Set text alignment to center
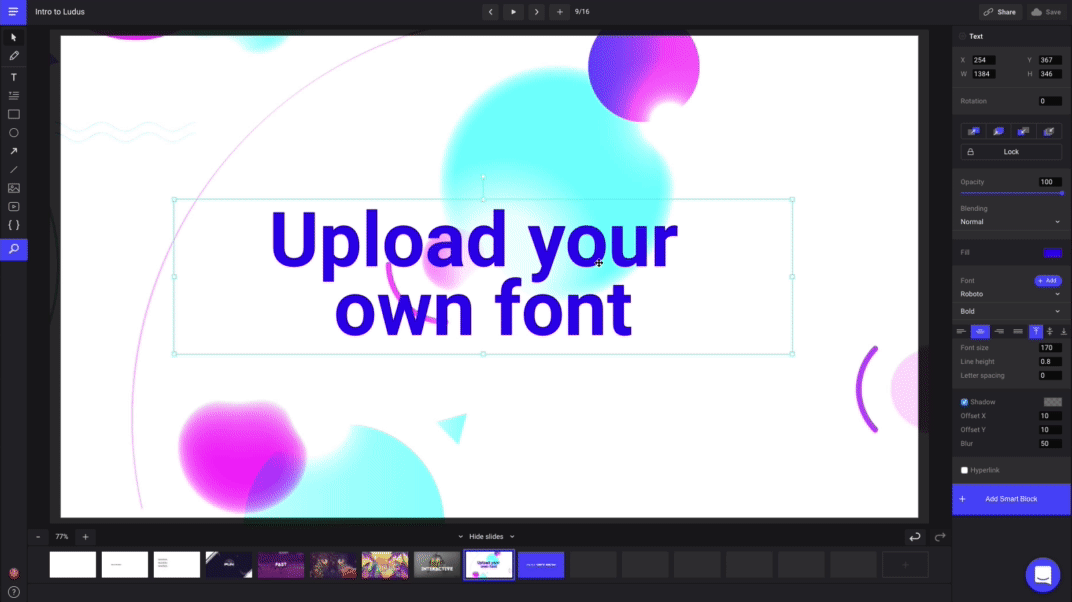The width and height of the screenshot is (1072, 602). click(x=979, y=331)
